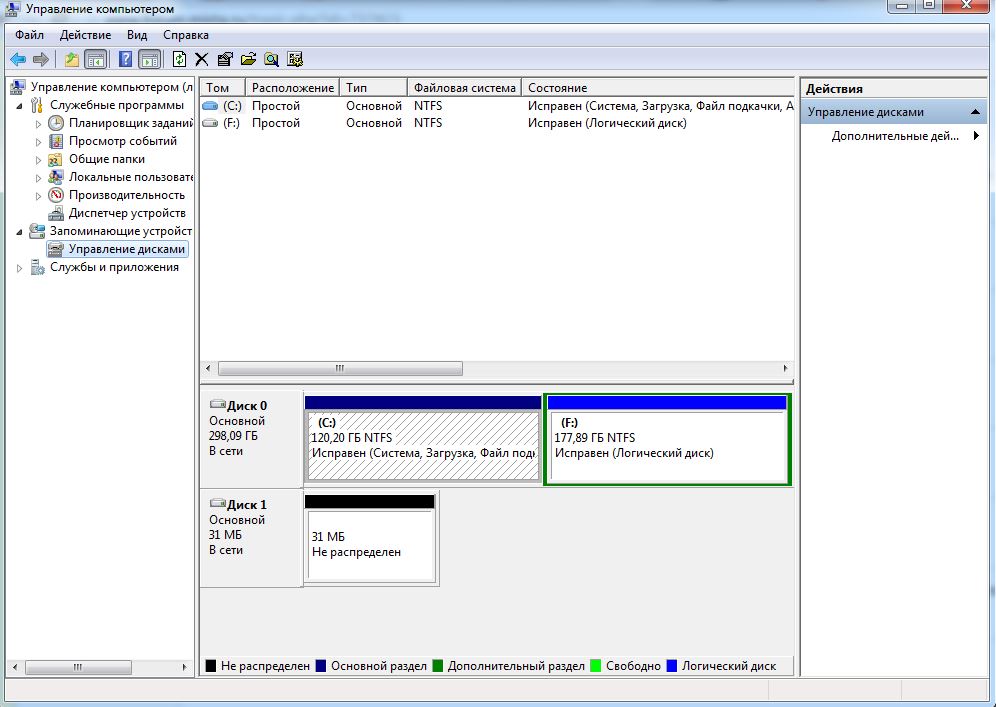This screenshot has width=996, height=707.
Task: Expand the Планировщик заданий tree node
Action: click(39, 124)
